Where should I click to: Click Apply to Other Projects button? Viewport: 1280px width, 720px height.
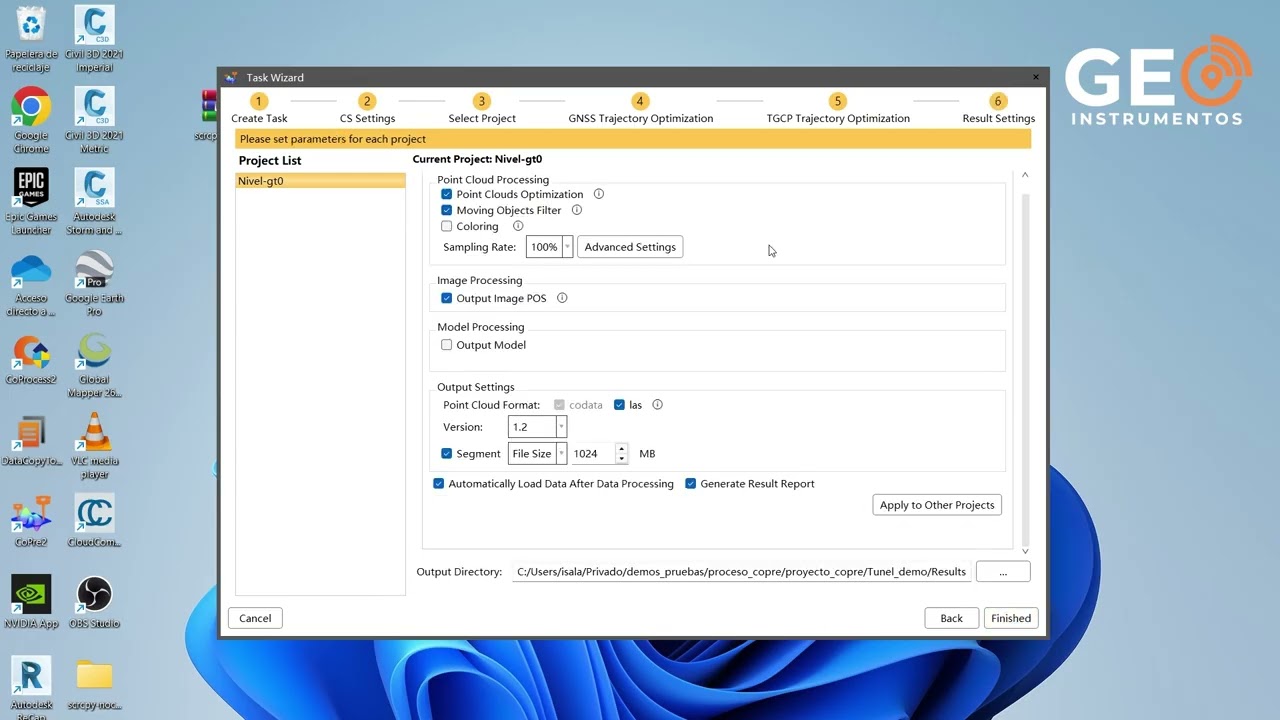[937, 505]
